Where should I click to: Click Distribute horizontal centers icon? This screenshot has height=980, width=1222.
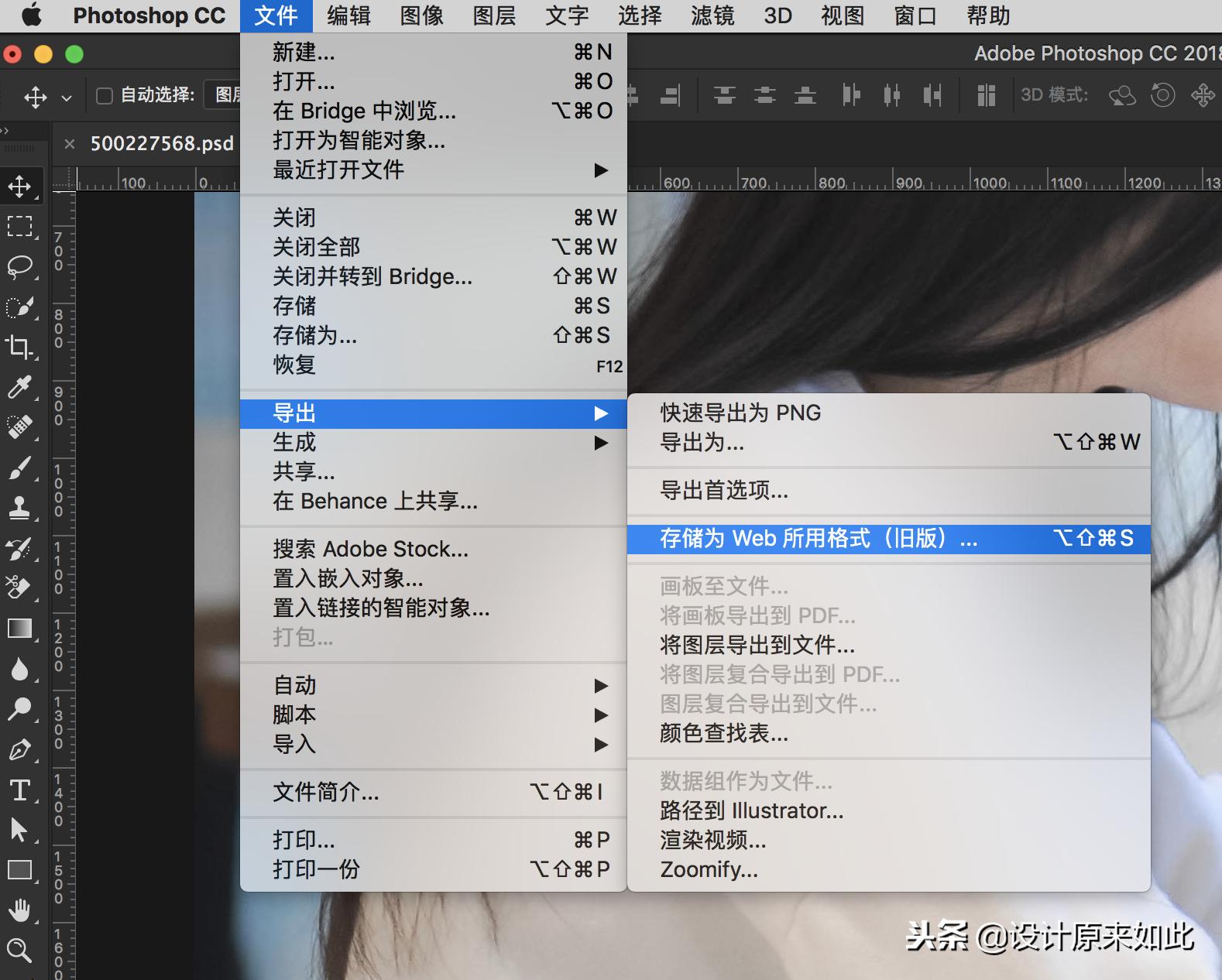[x=892, y=95]
